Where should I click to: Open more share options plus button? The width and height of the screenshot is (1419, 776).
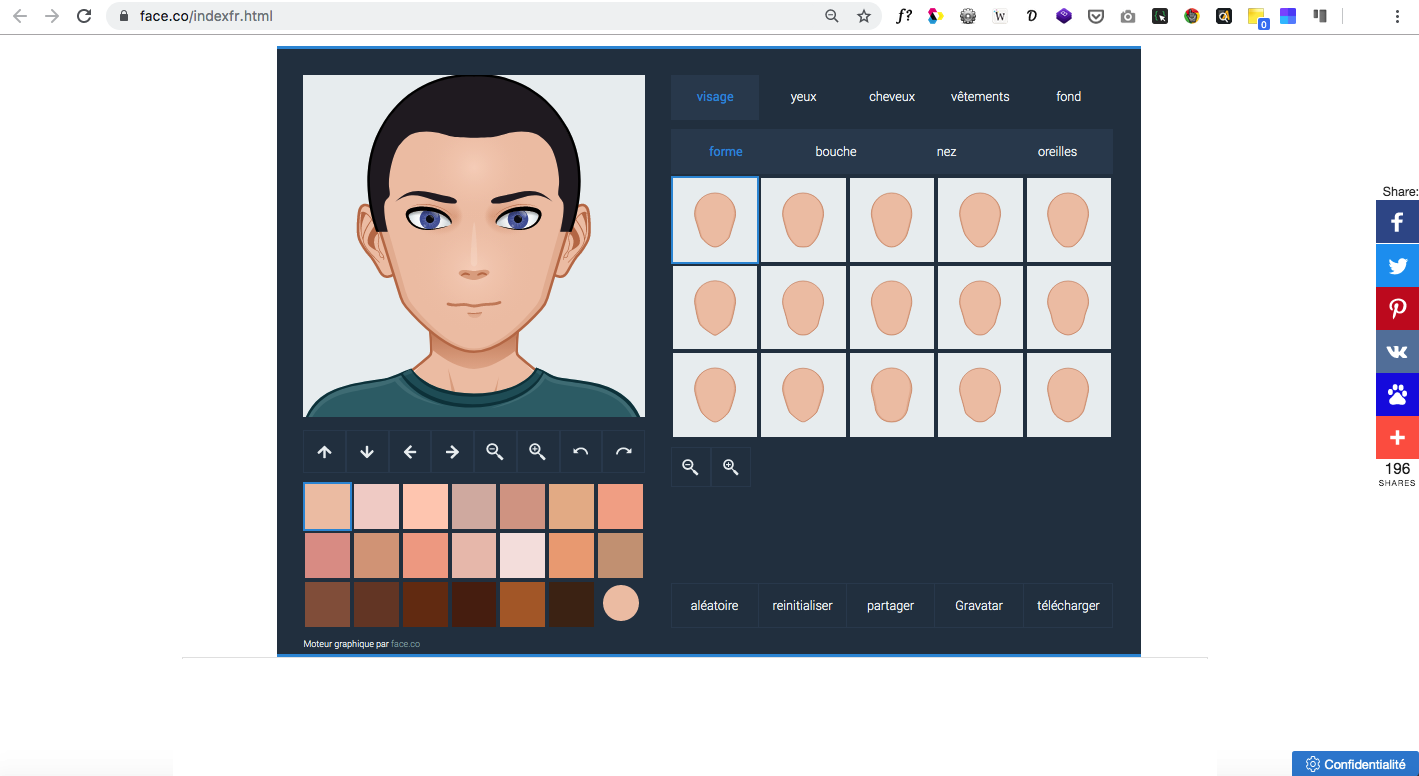(1397, 437)
